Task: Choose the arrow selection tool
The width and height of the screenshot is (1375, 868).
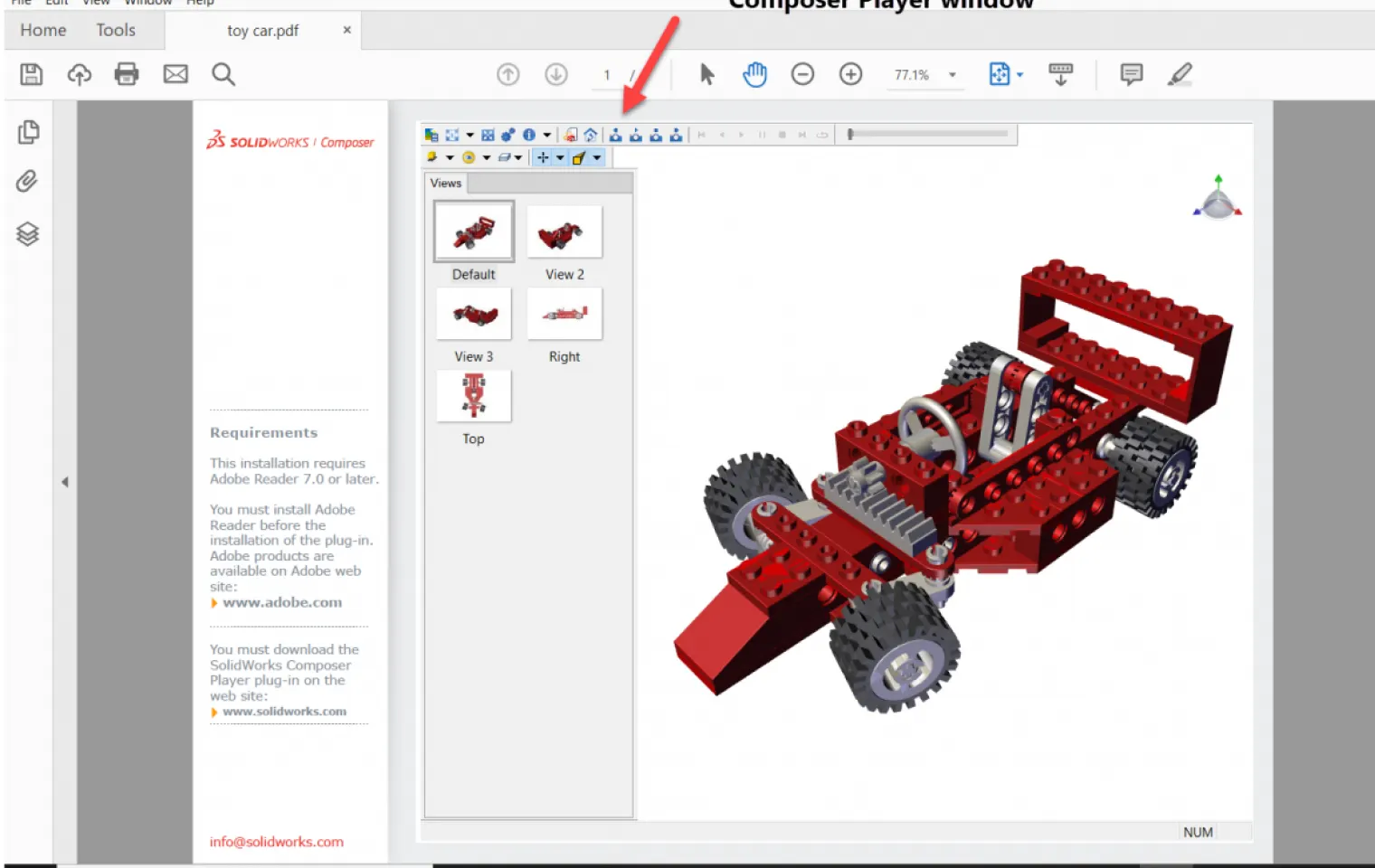Action: 707,74
